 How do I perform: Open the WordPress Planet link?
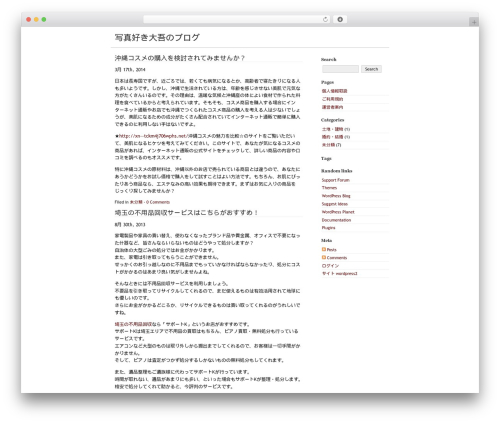(338, 212)
